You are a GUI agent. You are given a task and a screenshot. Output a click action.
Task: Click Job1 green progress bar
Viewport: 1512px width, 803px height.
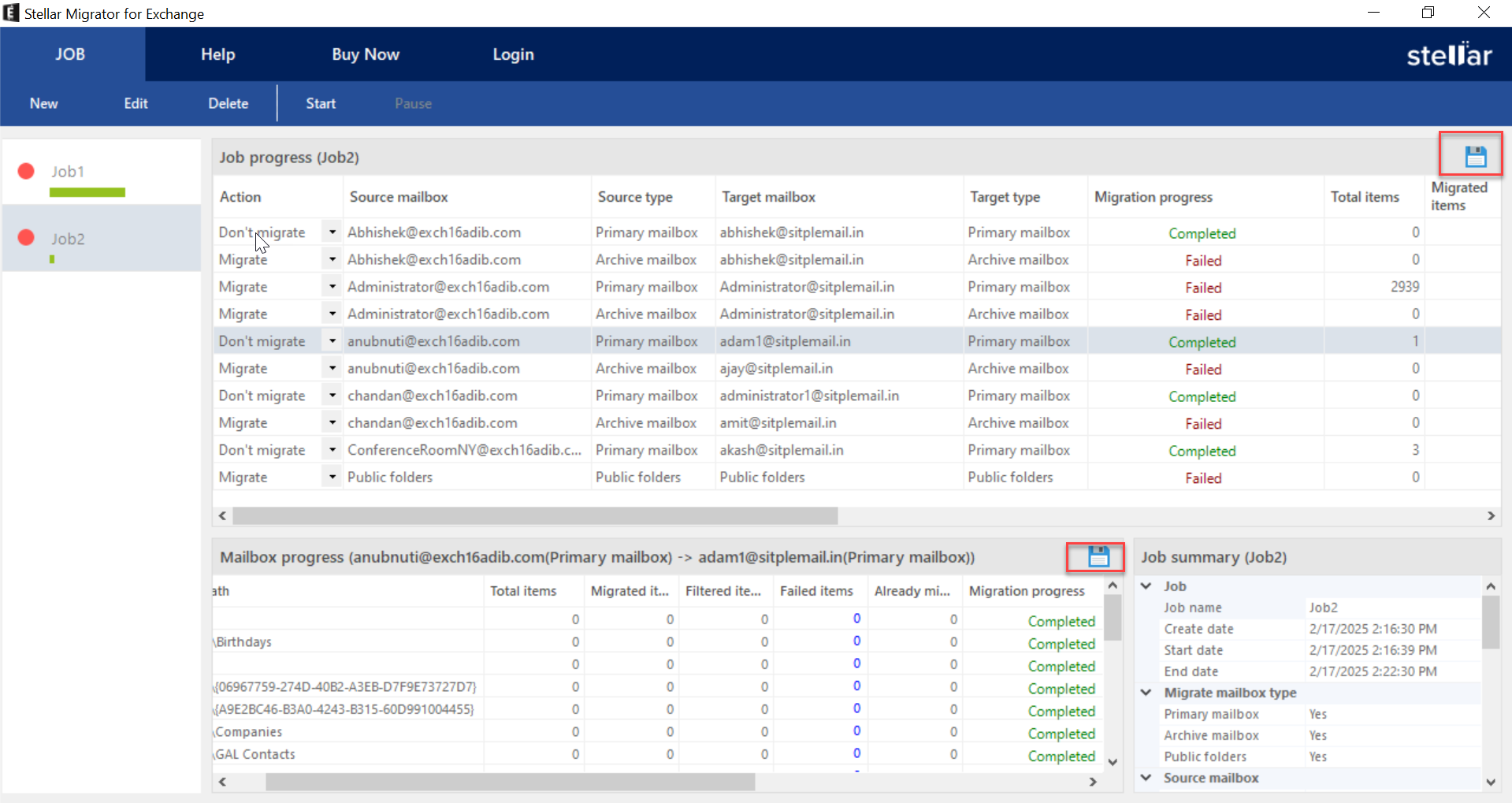(87, 192)
